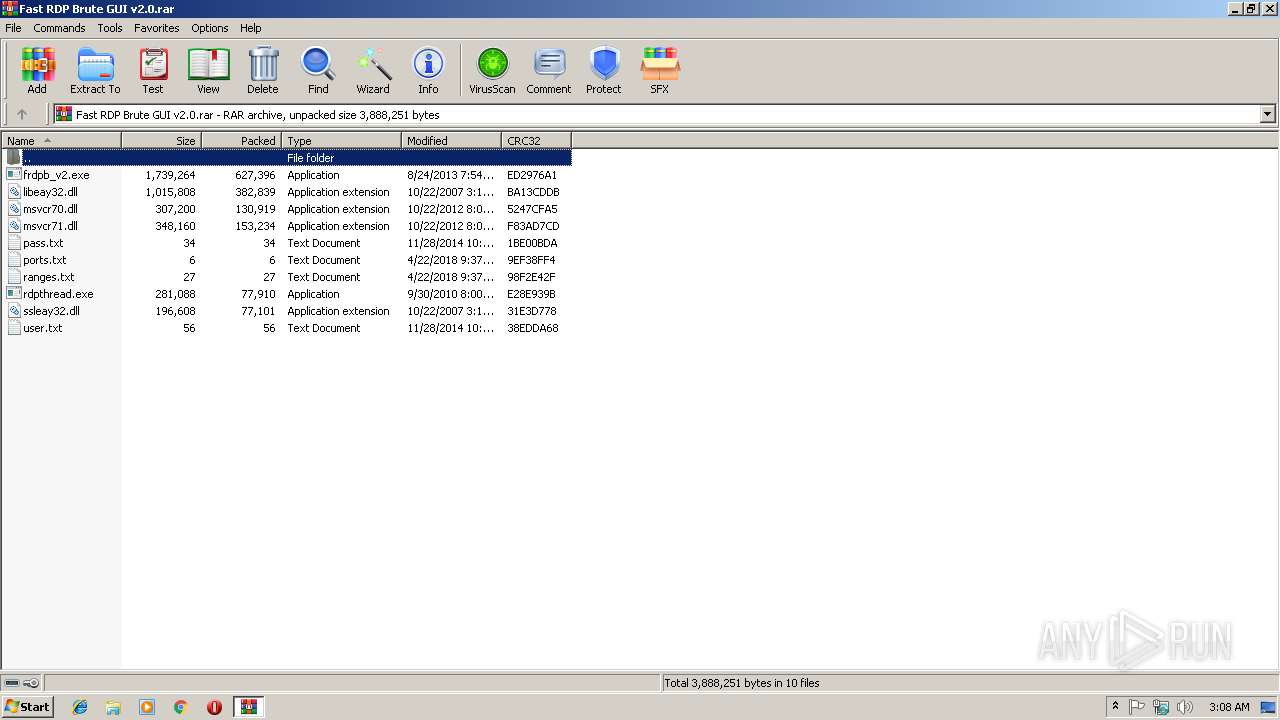The image size is (1280, 720).
Task: Open Opera from the taskbar
Action: pos(214,707)
